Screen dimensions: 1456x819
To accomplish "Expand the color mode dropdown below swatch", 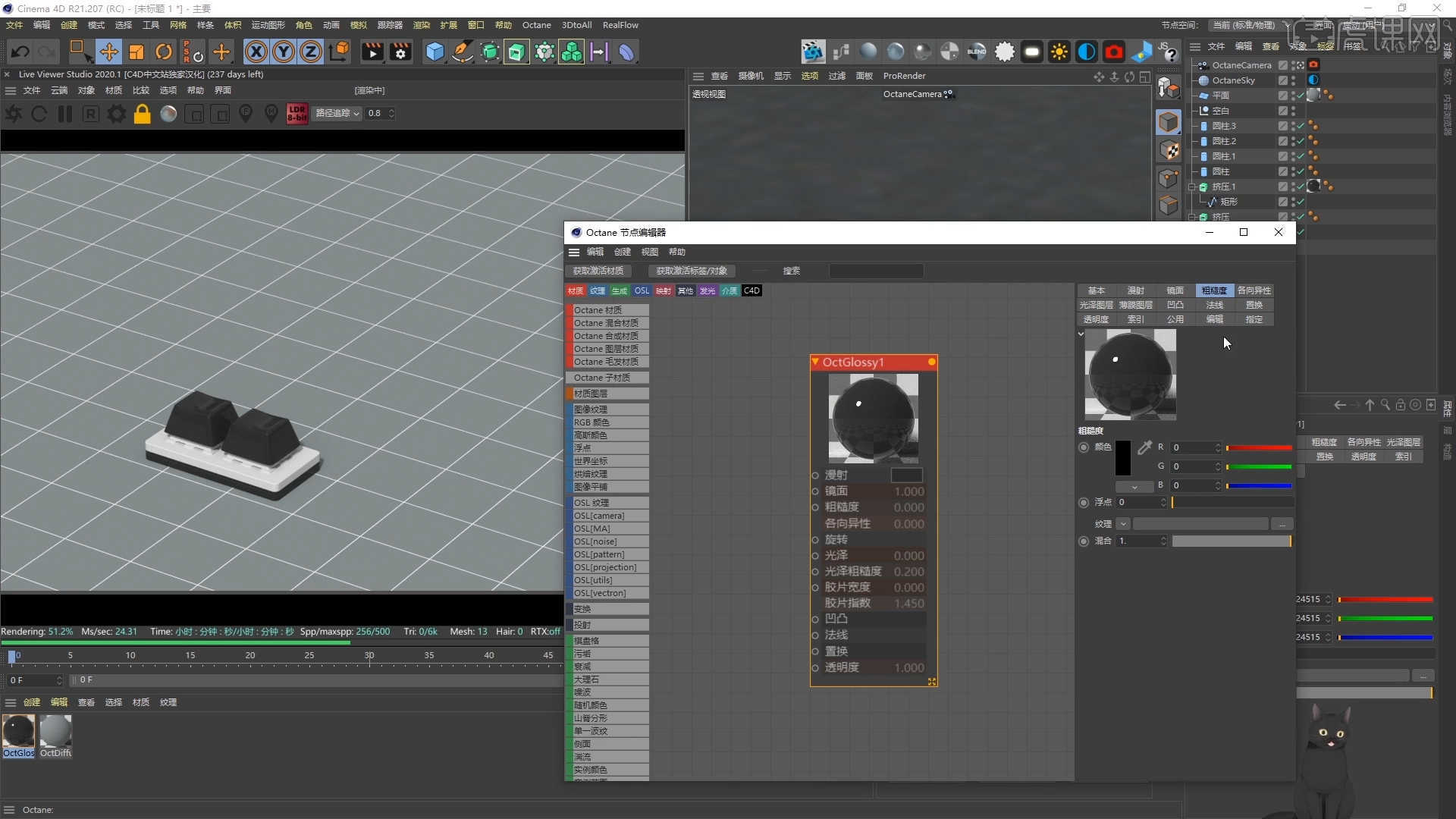I will click(x=1134, y=486).
